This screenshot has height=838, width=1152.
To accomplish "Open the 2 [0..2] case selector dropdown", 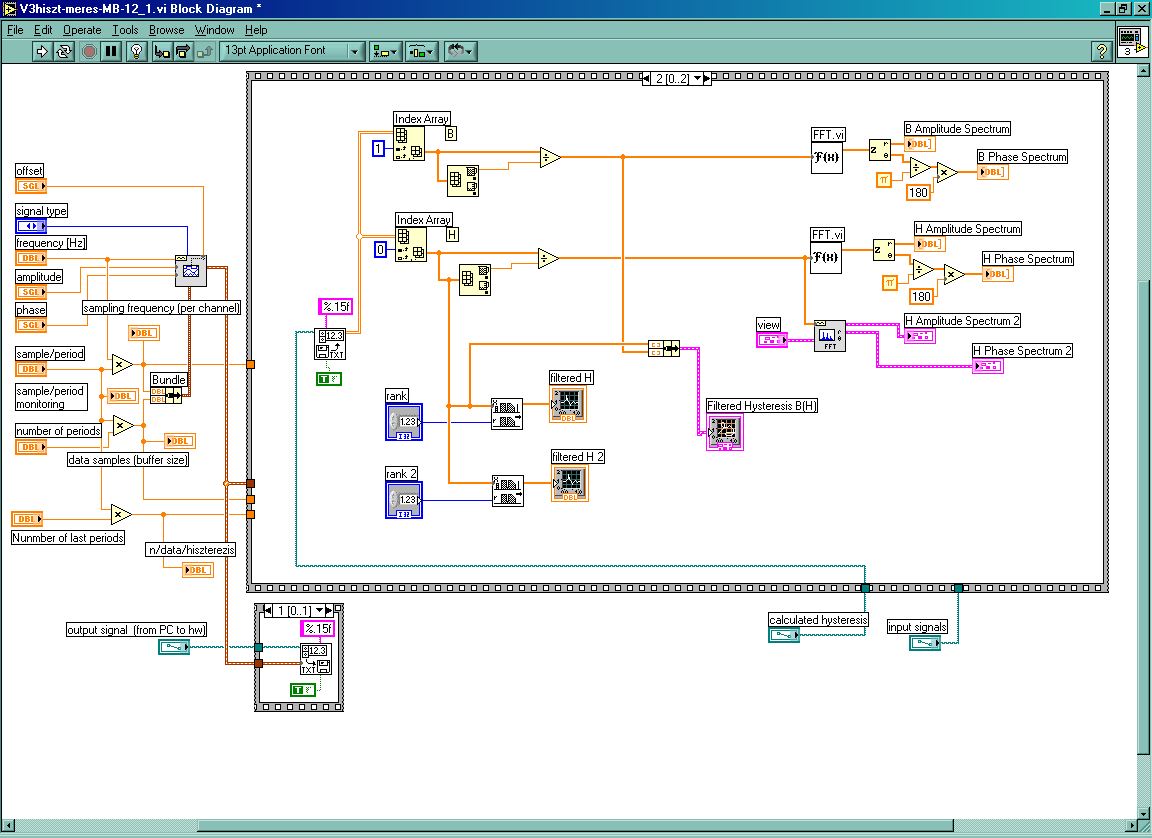I will [697, 79].
